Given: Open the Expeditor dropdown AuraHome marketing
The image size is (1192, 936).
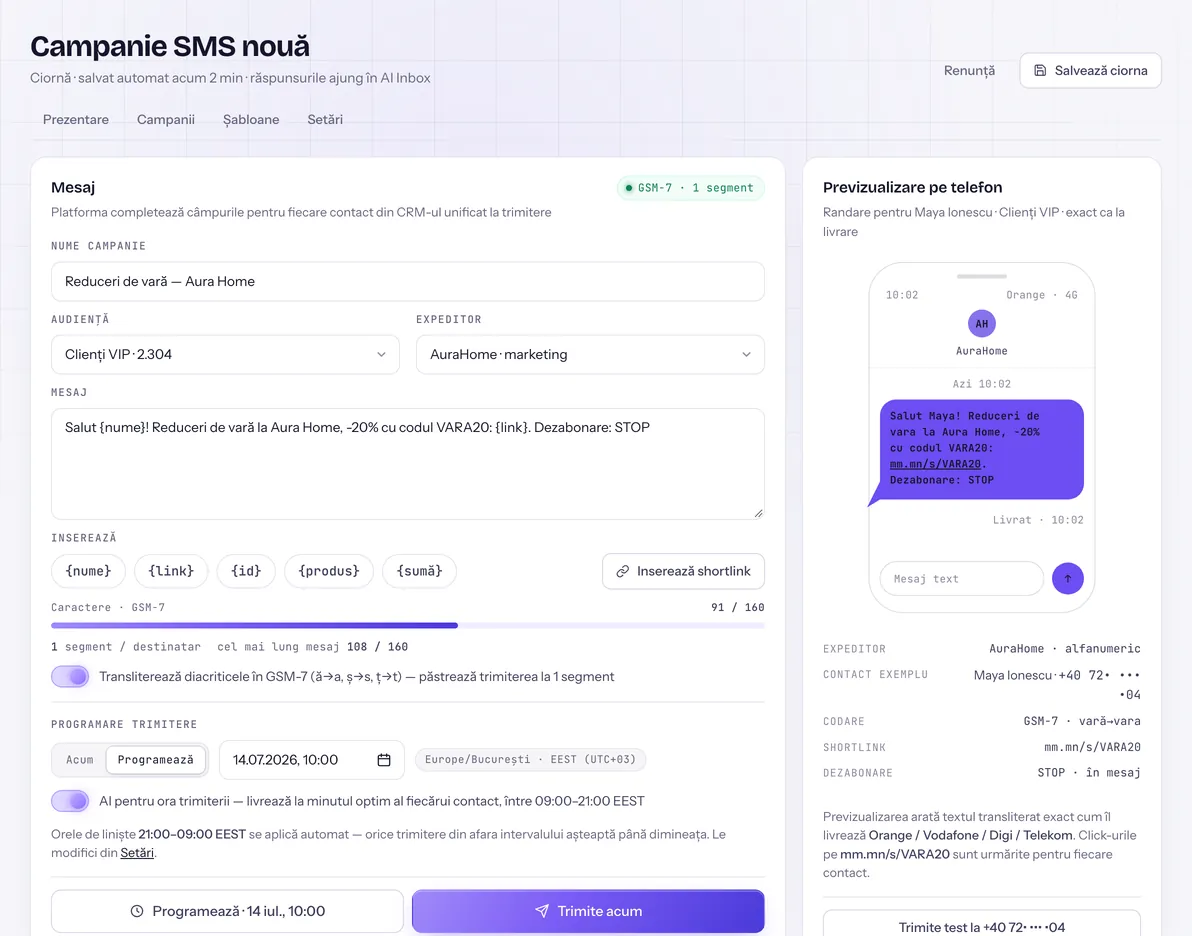Looking at the screenshot, I should (590, 354).
